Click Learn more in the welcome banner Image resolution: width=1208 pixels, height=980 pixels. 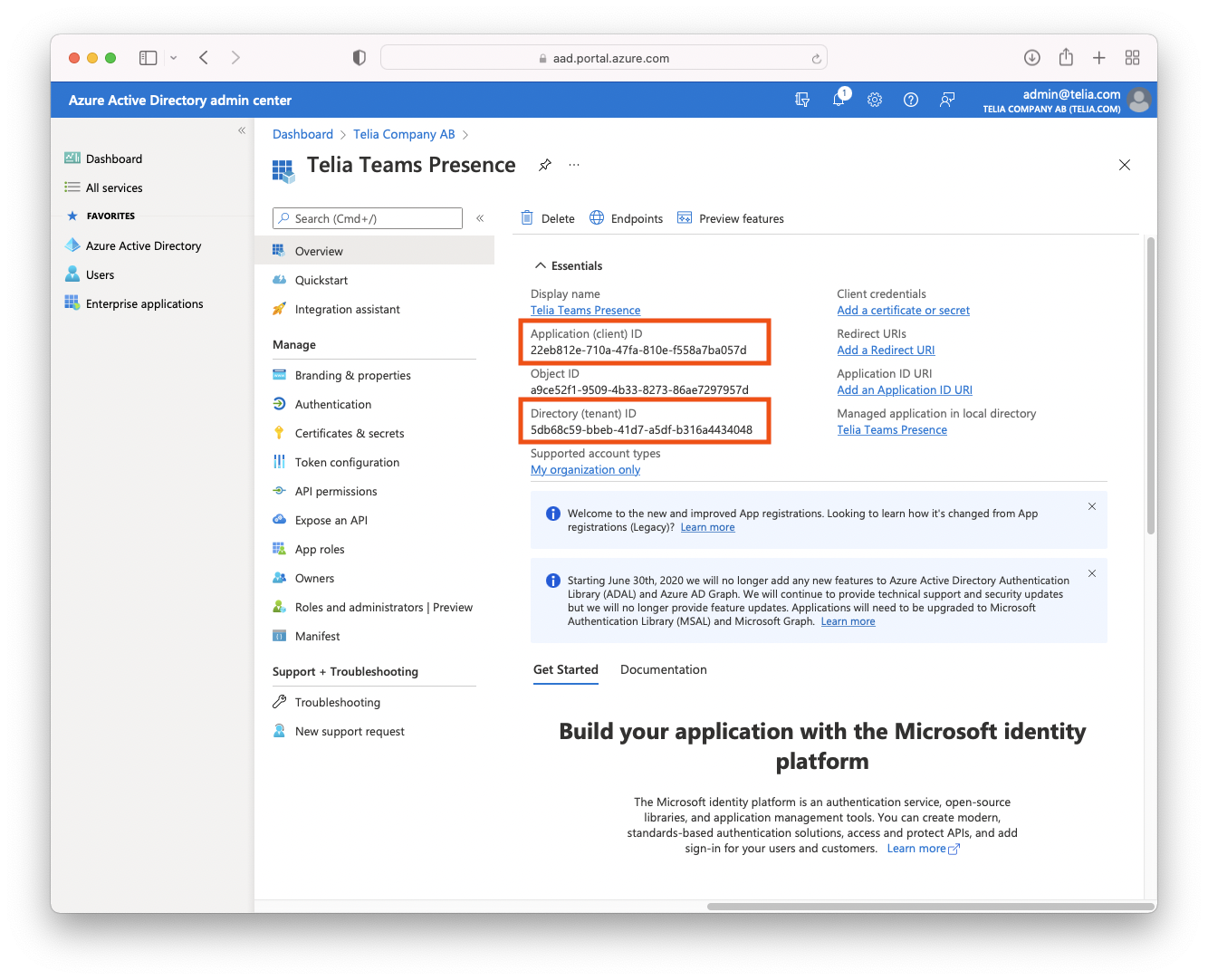707,527
